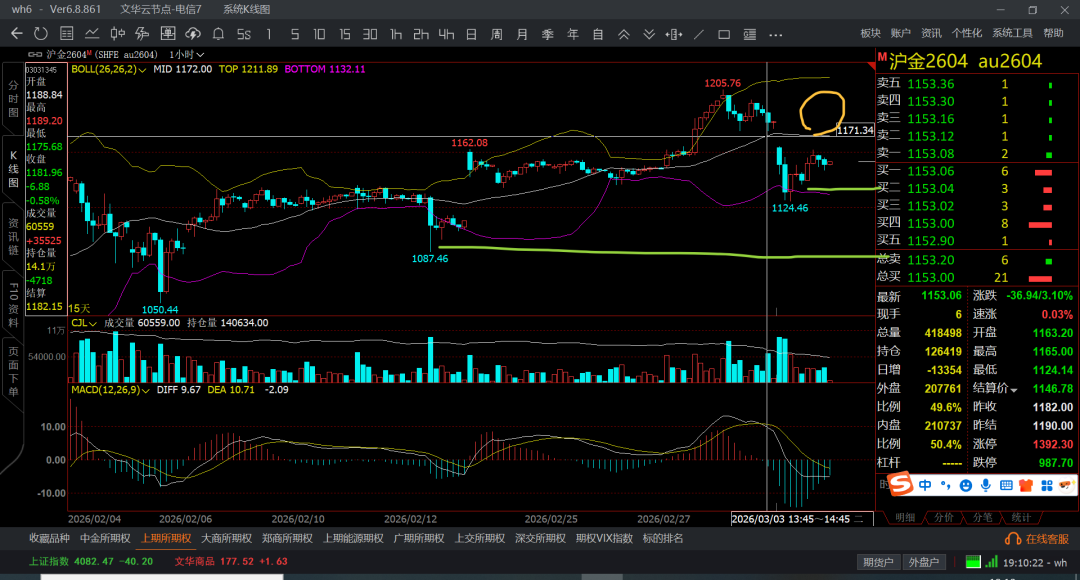Select the line drawing tool
The width and height of the screenshot is (1080, 580).
[x=698, y=34]
